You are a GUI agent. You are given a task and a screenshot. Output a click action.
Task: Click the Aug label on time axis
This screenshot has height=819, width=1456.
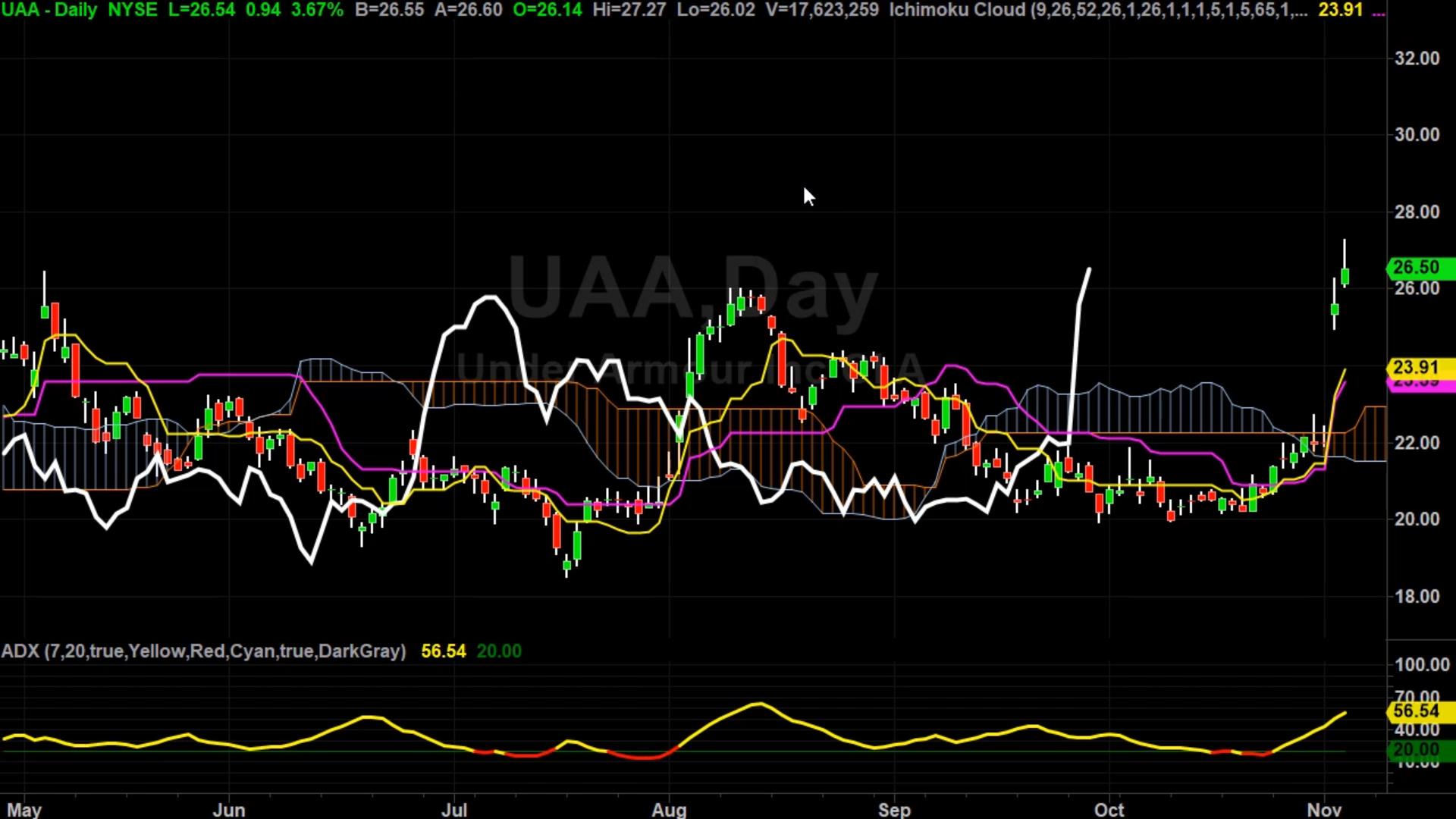669,810
